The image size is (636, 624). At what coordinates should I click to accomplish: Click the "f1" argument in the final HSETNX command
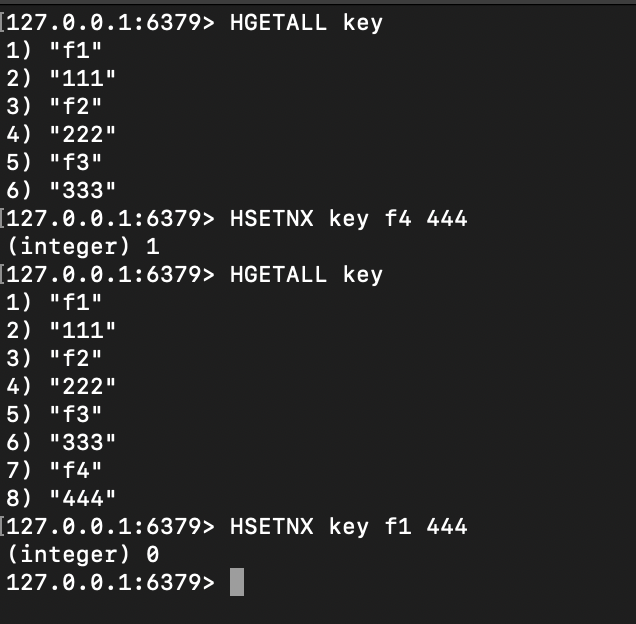click(398, 526)
